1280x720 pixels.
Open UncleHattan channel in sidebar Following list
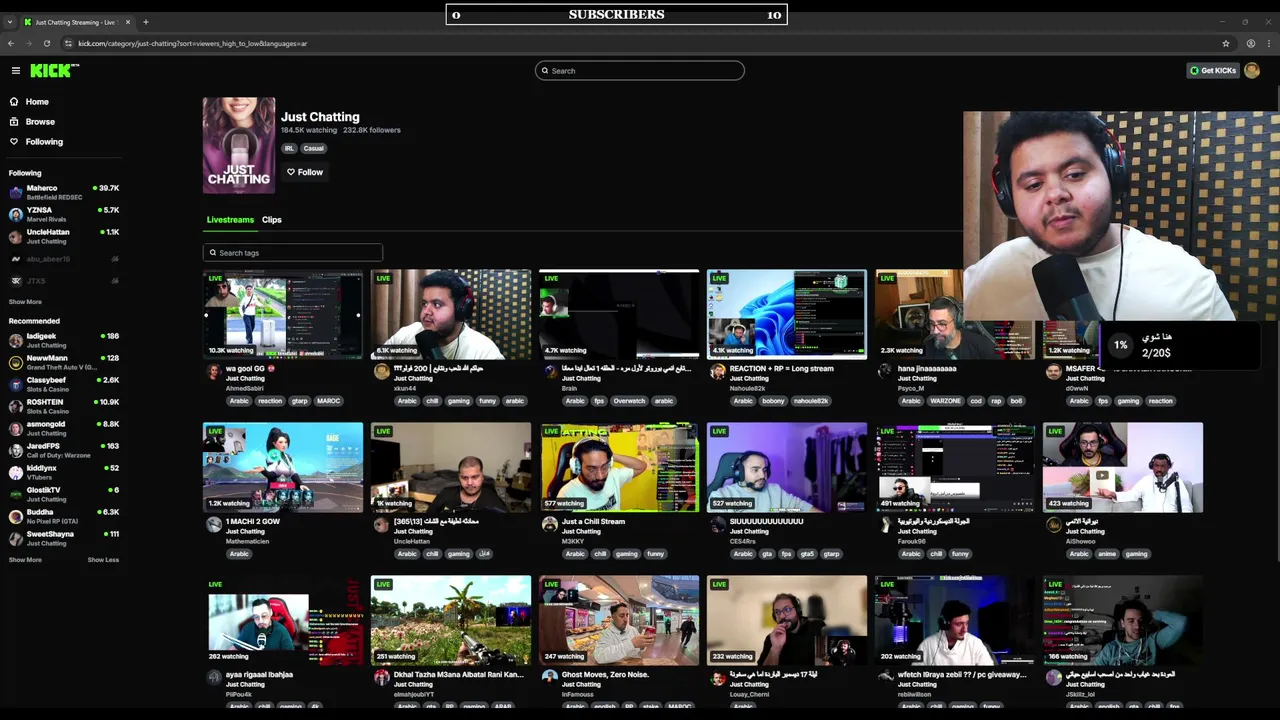coord(63,236)
